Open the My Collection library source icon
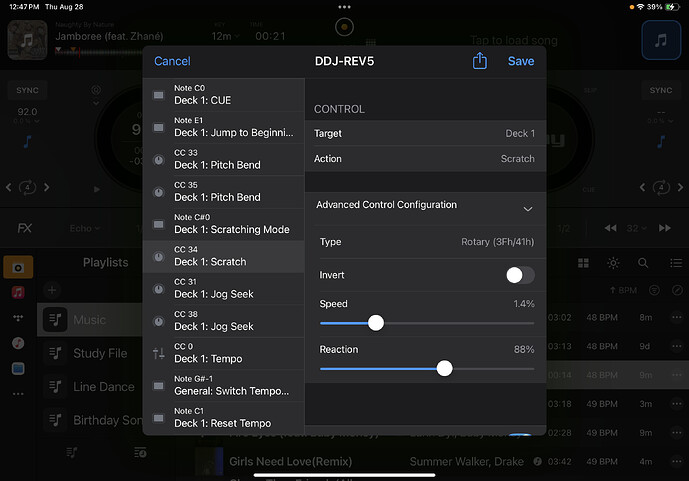This screenshot has width=689, height=481. point(18,267)
